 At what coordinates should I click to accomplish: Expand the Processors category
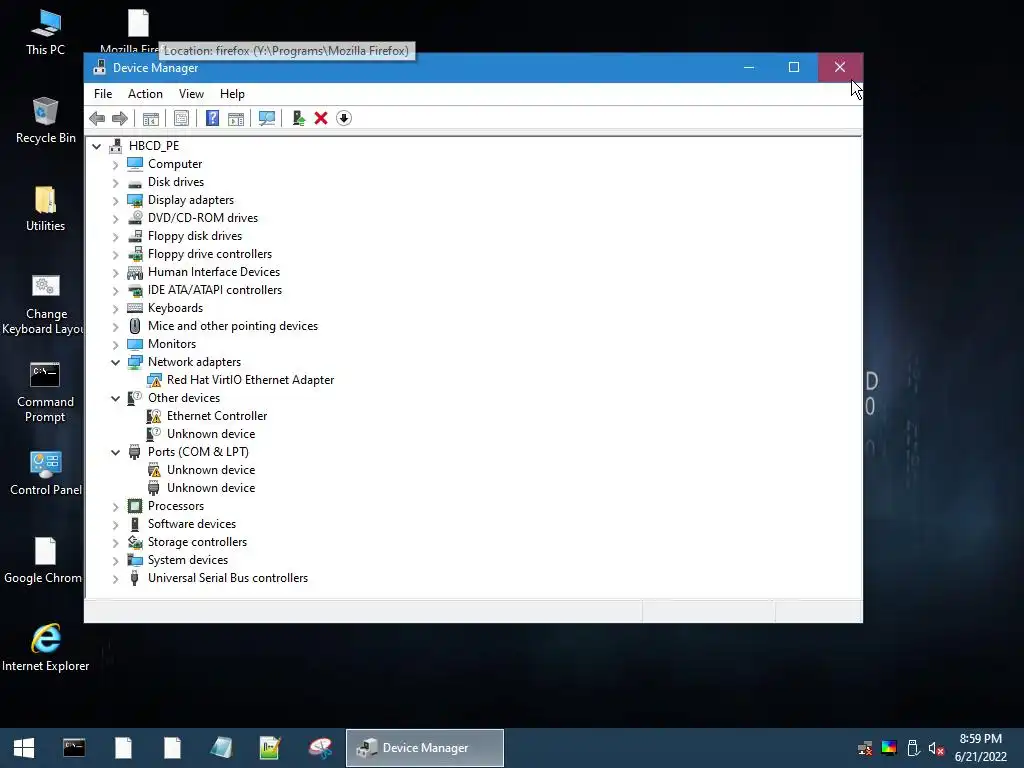point(116,507)
